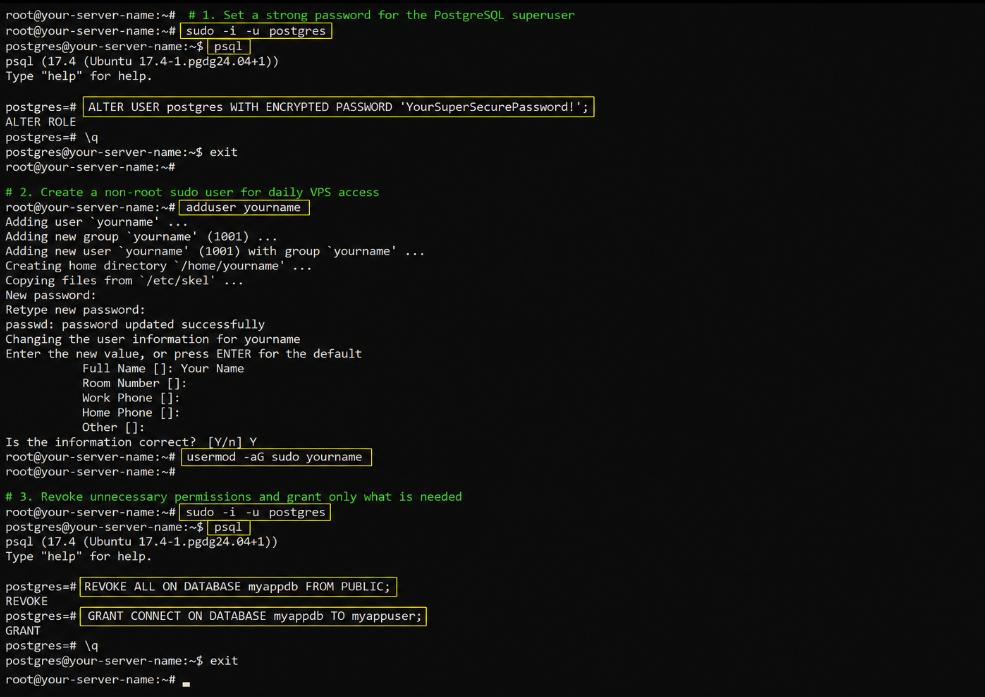
Task: Click the 'Full Name []: Your Name' line
Action: tap(163, 369)
